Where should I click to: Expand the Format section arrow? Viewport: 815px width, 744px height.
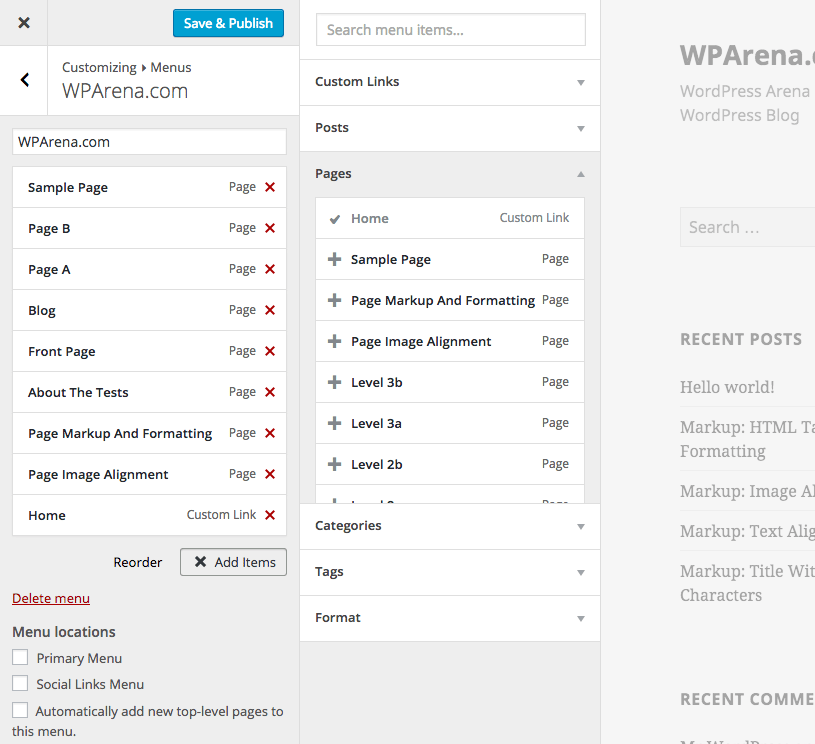point(581,618)
